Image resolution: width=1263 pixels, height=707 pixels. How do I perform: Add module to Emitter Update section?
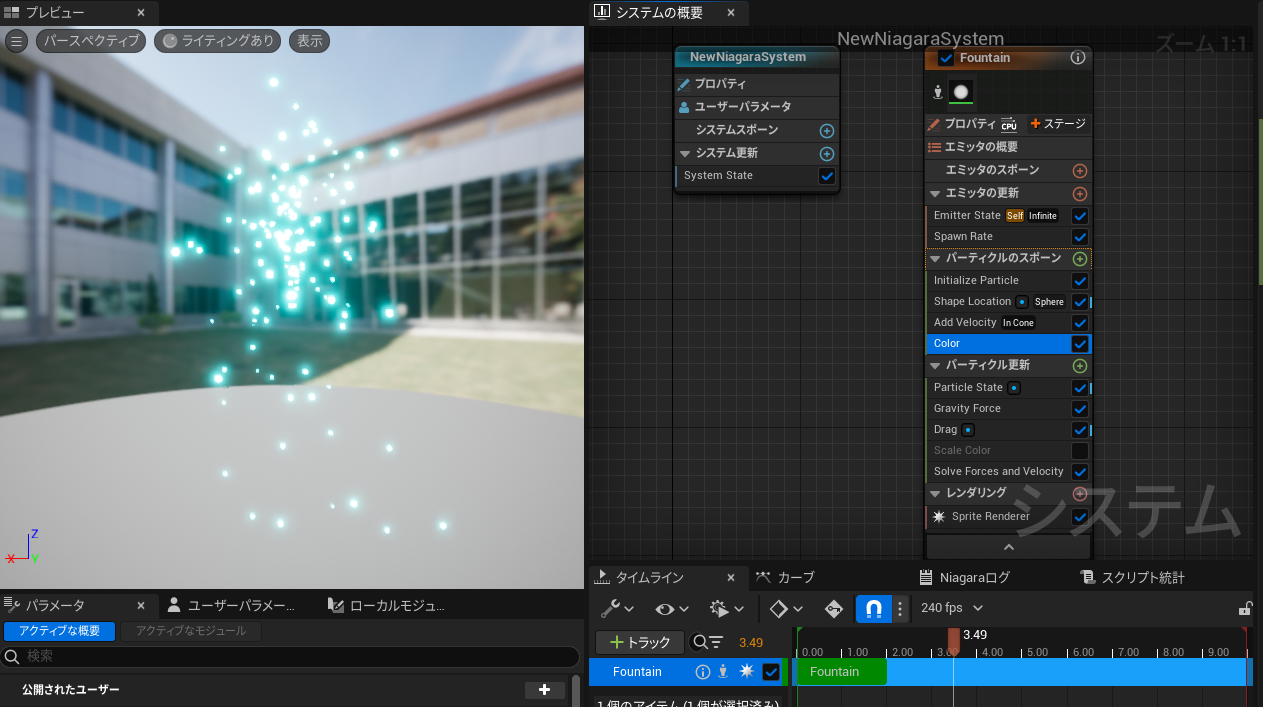[1079, 194]
